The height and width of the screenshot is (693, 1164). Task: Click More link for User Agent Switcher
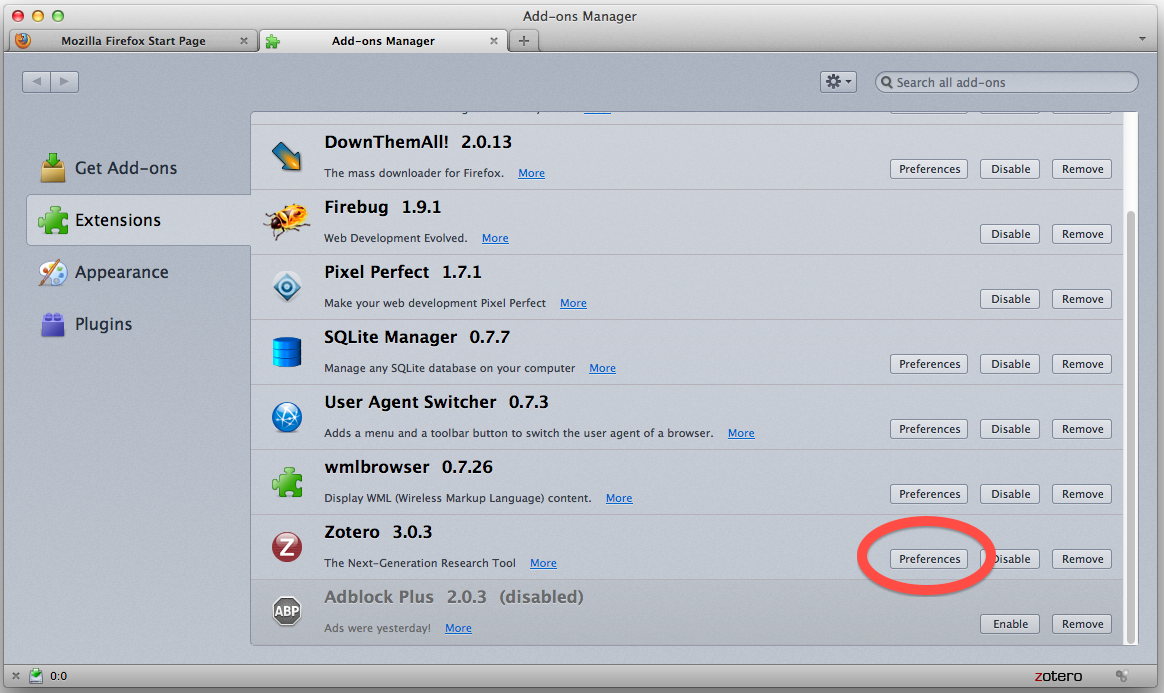click(x=741, y=433)
